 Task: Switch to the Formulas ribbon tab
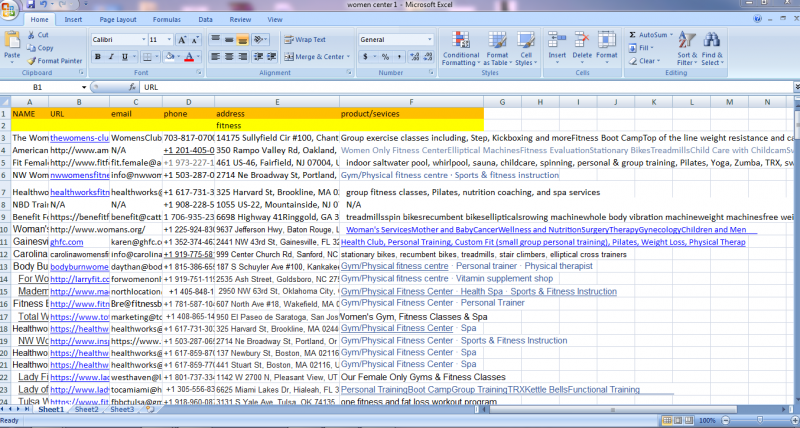(168, 19)
